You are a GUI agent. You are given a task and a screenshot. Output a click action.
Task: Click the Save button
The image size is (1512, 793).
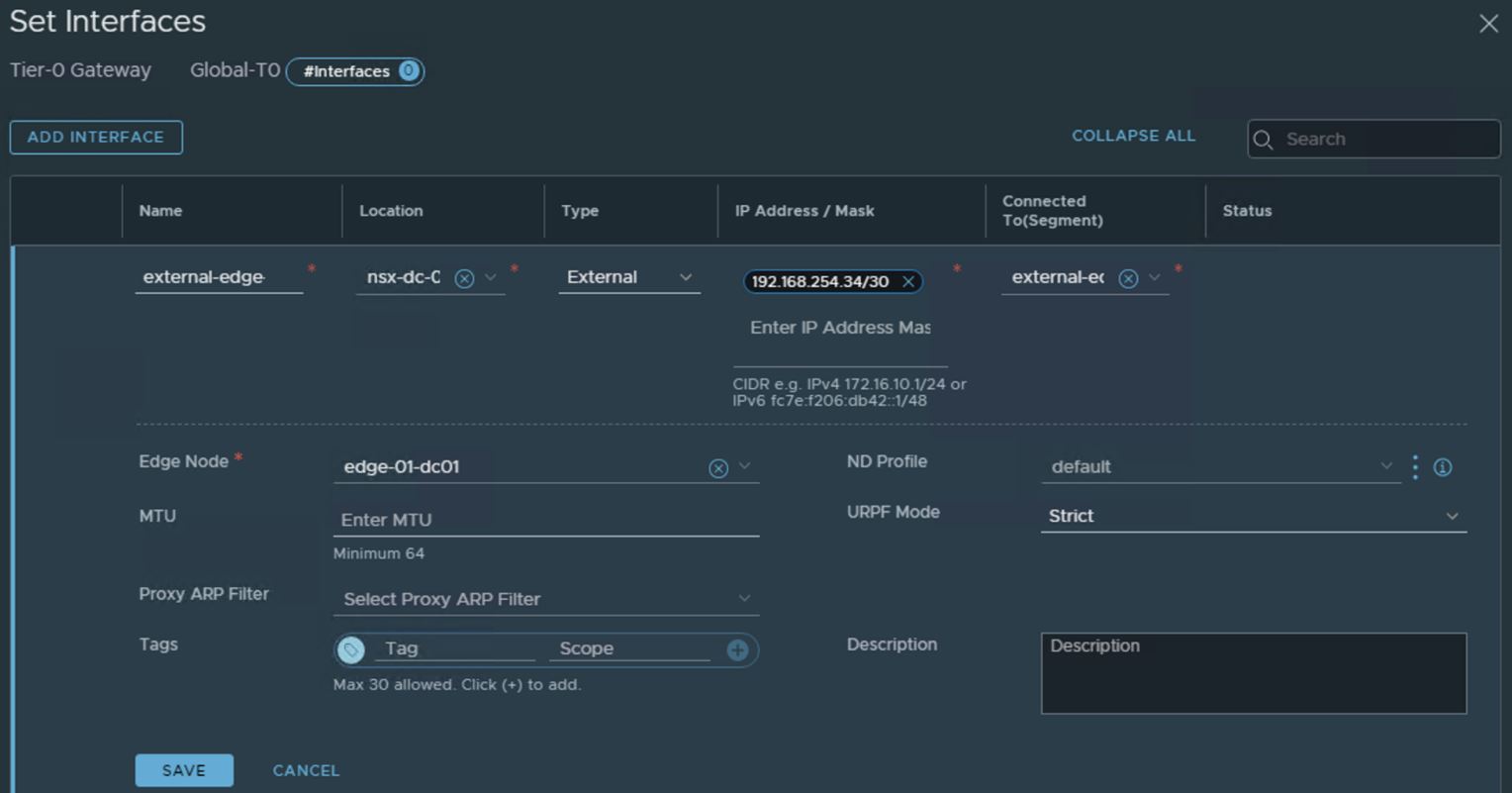click(x=184, y=770)
